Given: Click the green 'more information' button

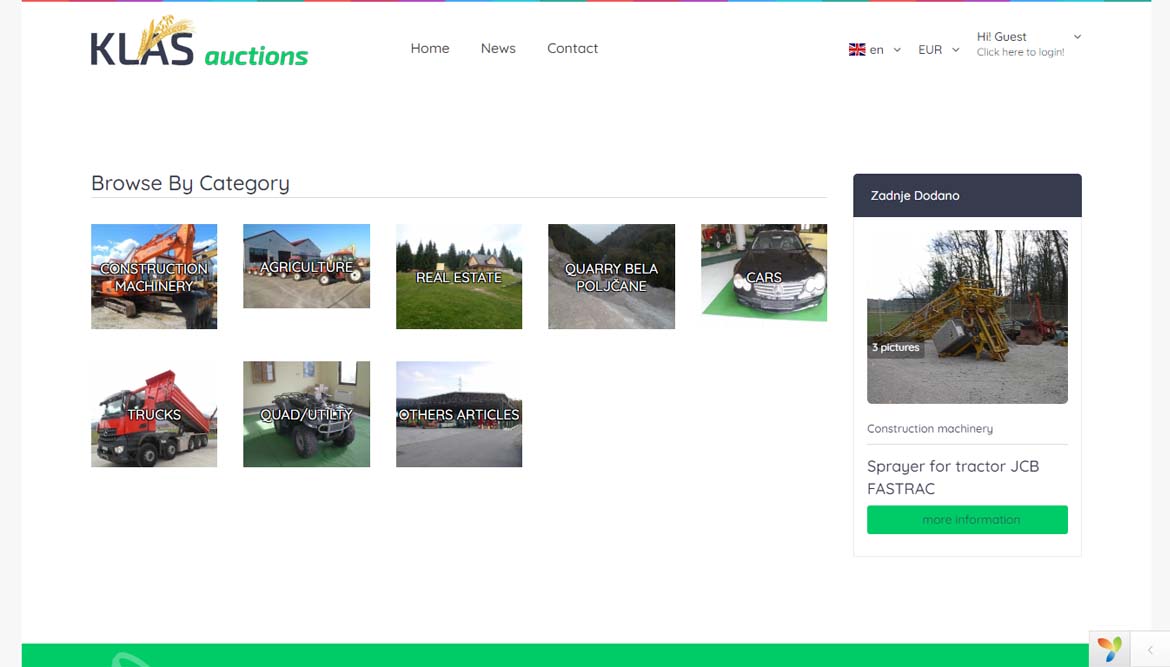Looking at the screenshot, I should [967, 520].
